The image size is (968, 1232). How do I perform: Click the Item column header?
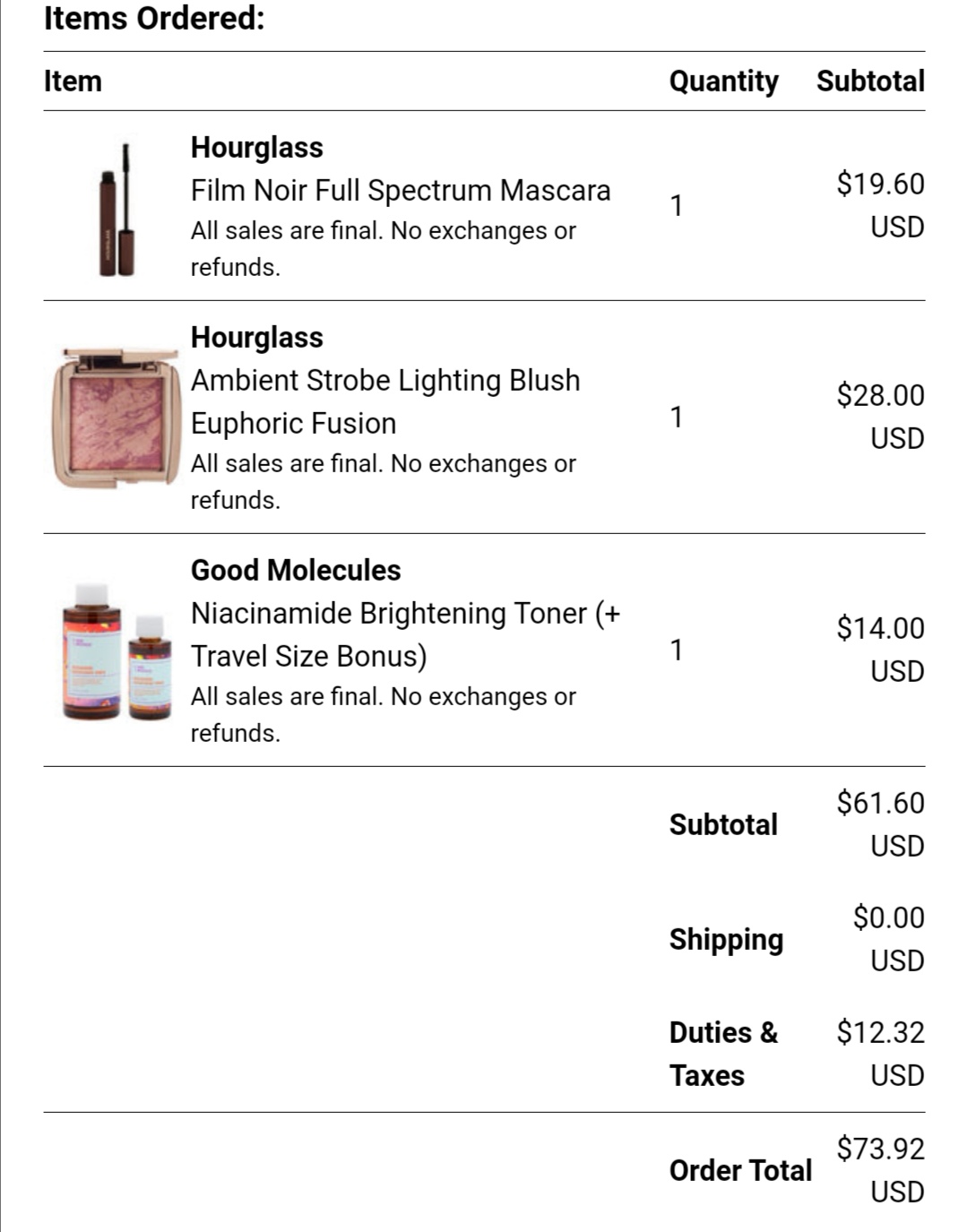click(73, 81)
